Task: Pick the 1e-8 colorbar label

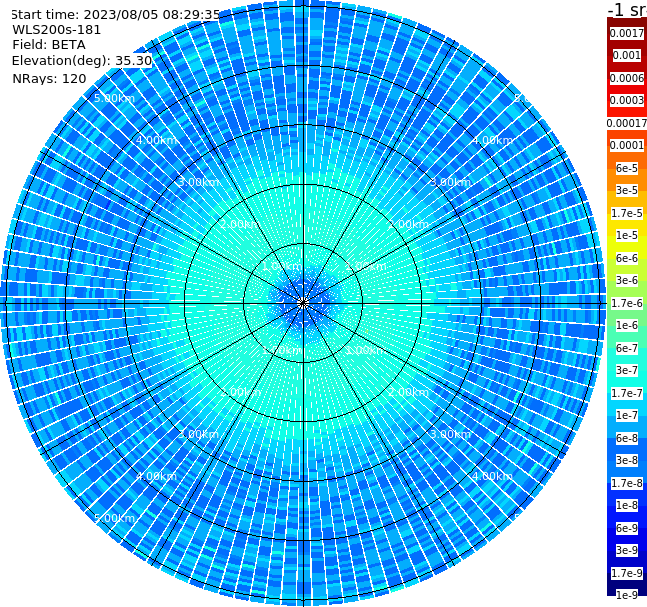Action: (627, 505)
